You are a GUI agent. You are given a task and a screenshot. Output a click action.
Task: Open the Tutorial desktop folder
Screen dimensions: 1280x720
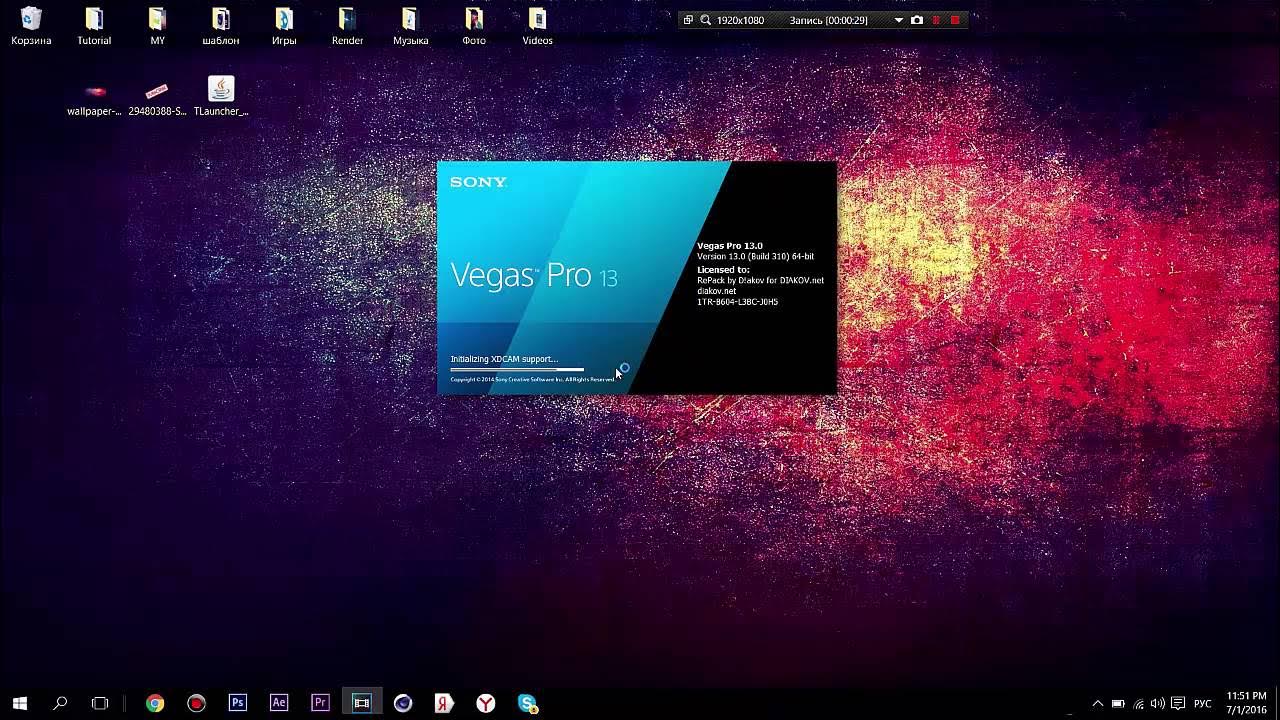94,25
